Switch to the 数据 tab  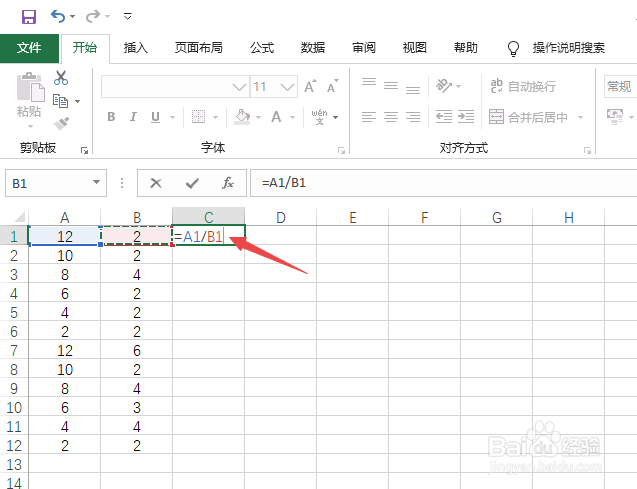pyautogui.click(x=313, y=48)
